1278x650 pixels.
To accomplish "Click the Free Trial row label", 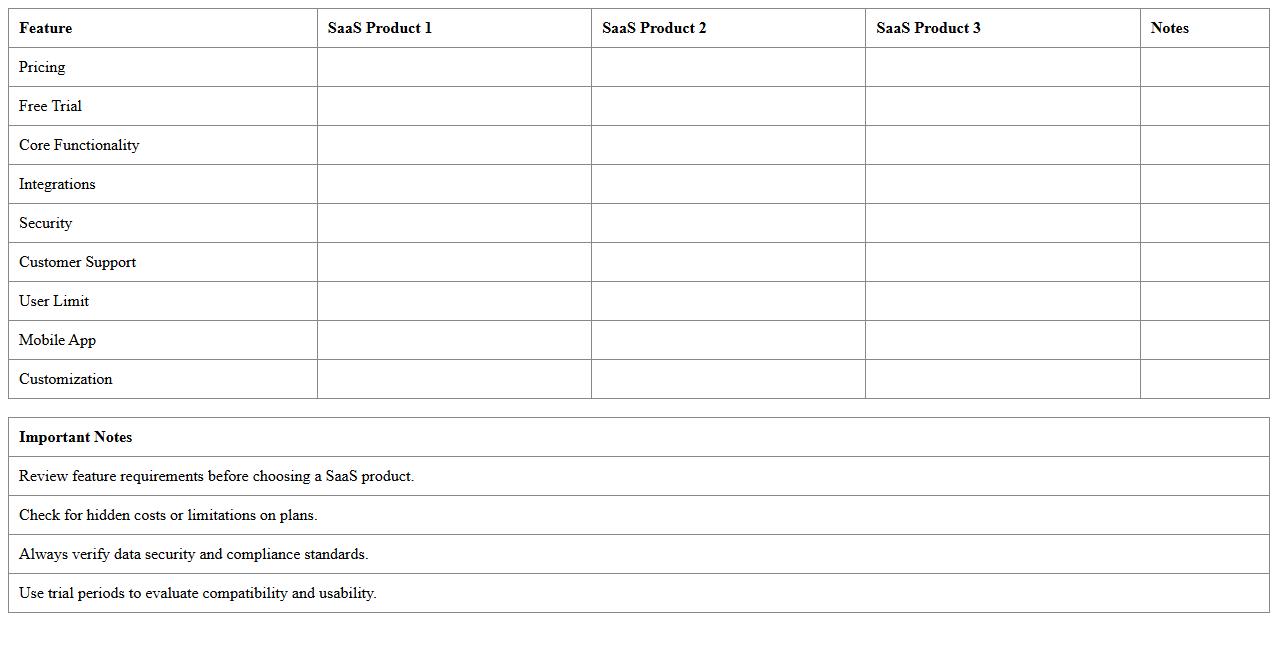I will click(x=50, y=106).
